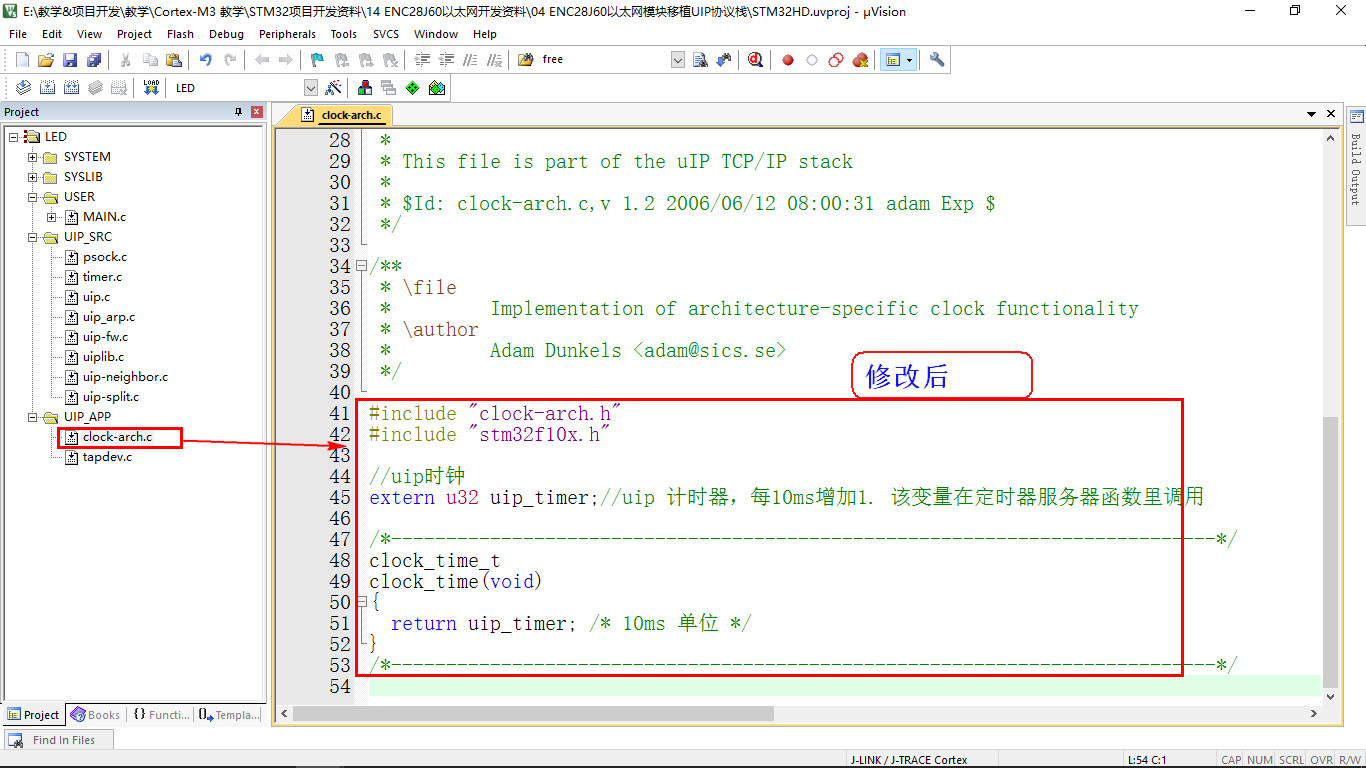Click the Redo arrow icon

coord(230,60)
